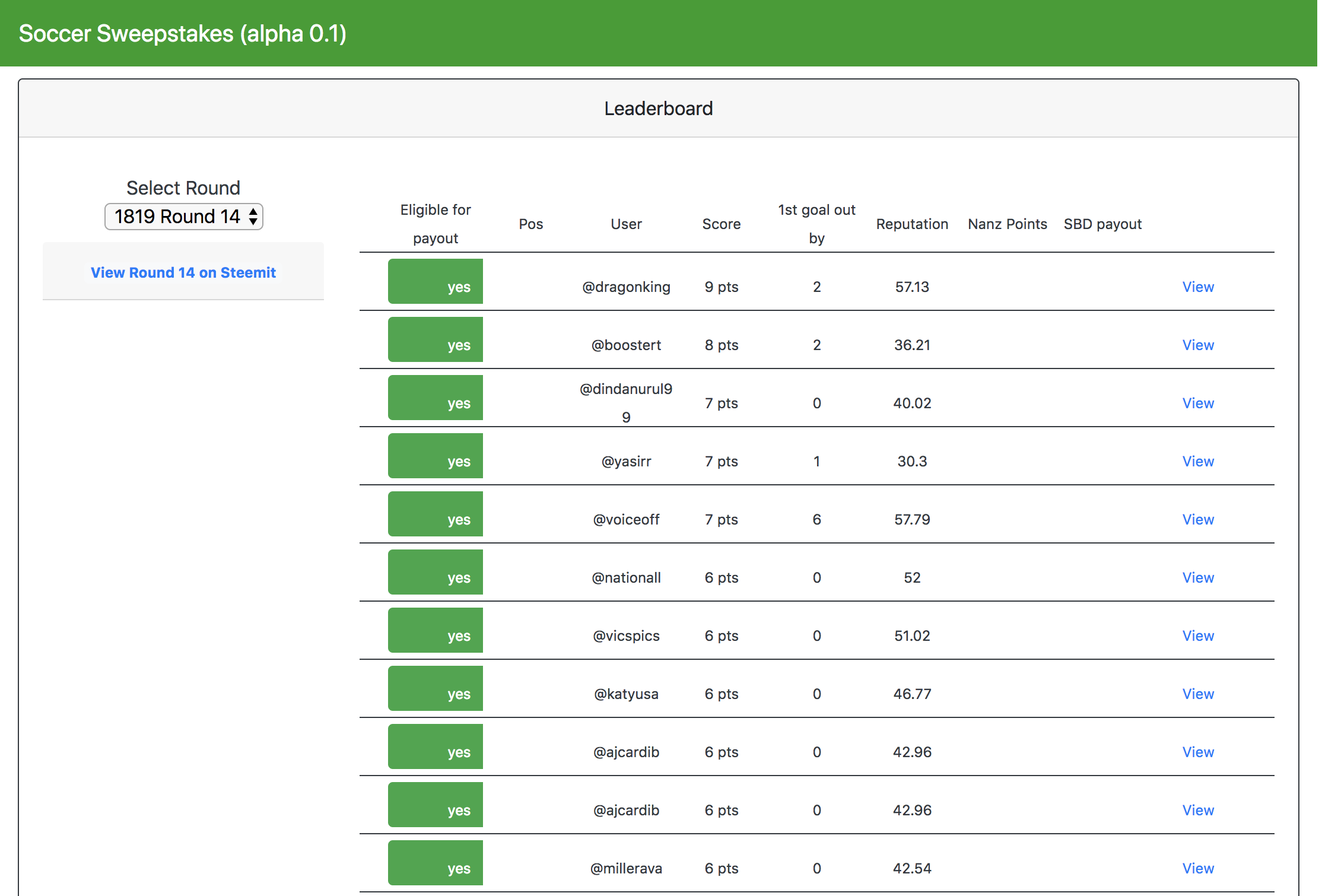Click username @dindanurul99
This screenshot has width=1322, height=896.
pos(626,403)
